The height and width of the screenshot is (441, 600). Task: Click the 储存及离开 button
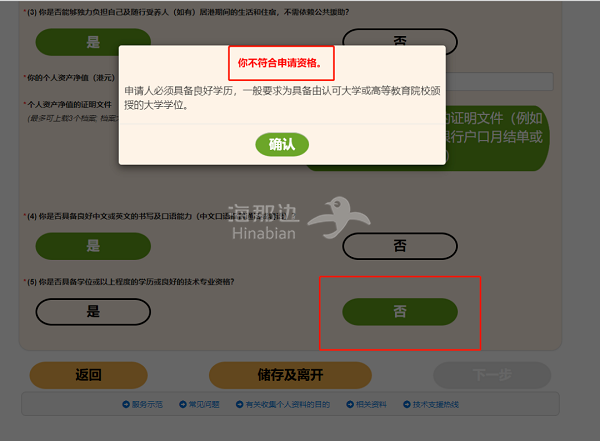pos(290,375)
